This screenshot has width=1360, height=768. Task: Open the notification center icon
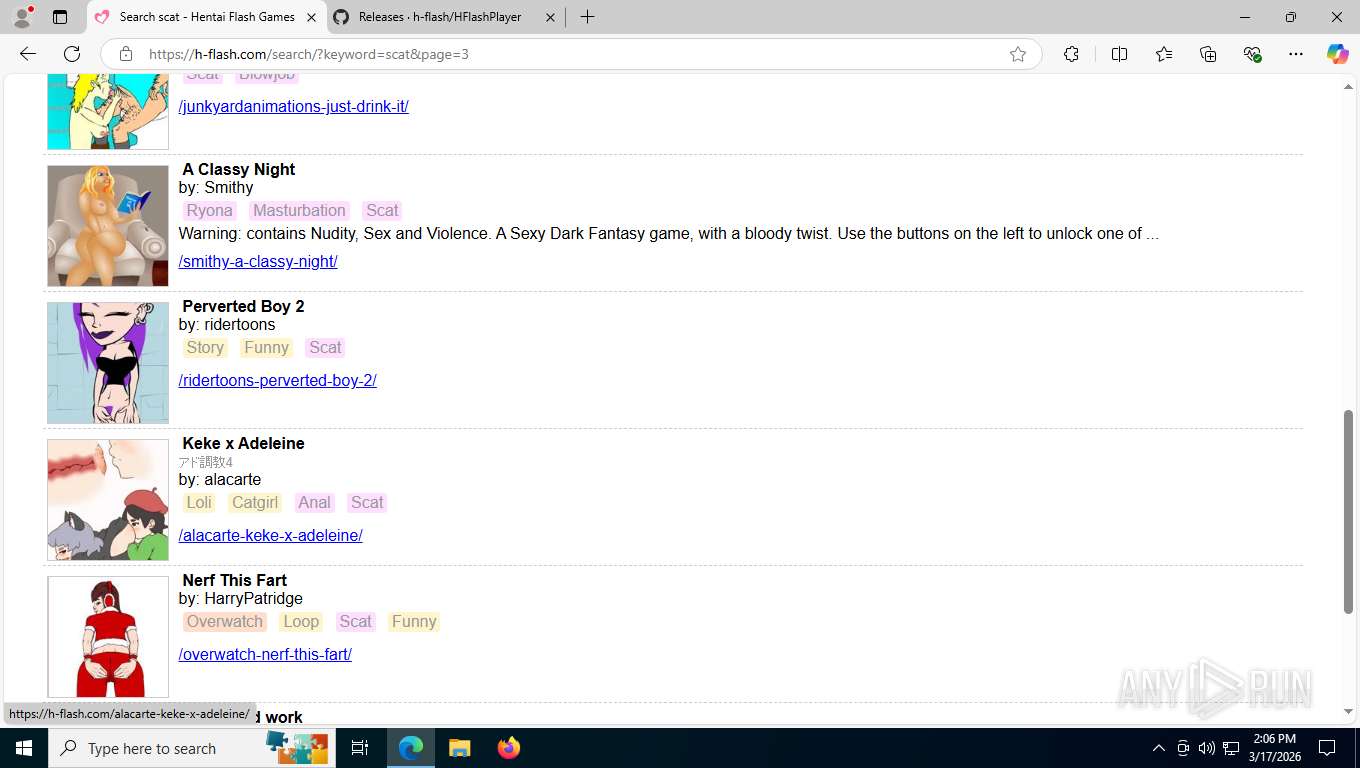(1327, 748)
